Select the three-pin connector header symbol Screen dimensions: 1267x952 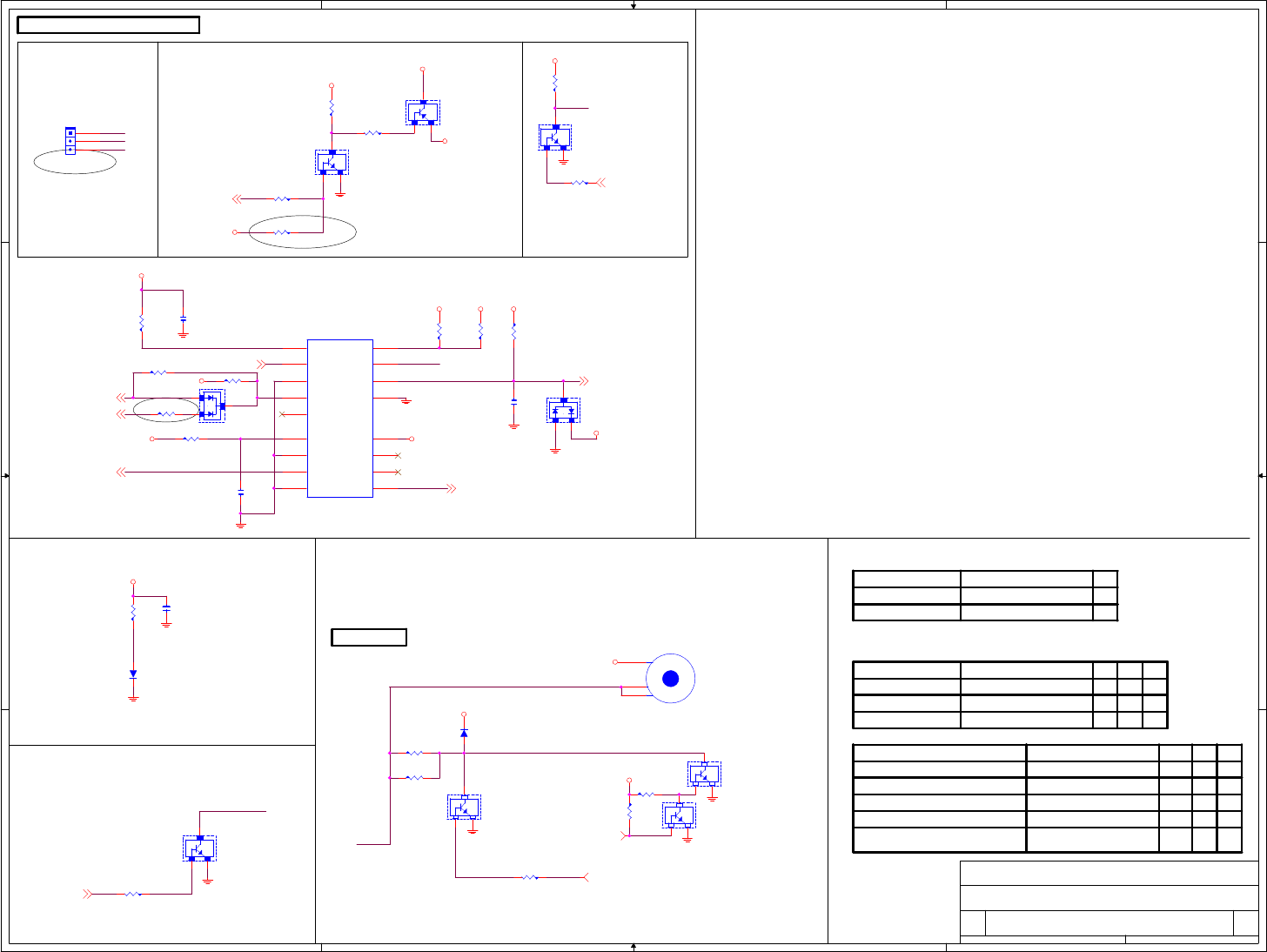tap(70, 141)
